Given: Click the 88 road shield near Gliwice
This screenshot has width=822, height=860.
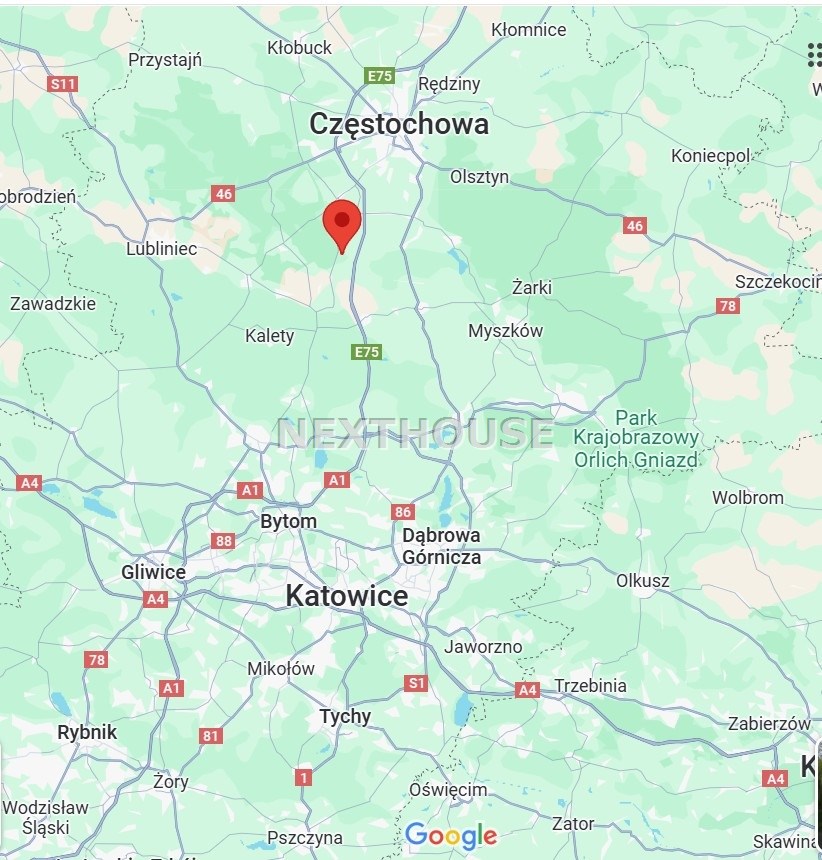Looking at the screenshot, I should 223,541.
